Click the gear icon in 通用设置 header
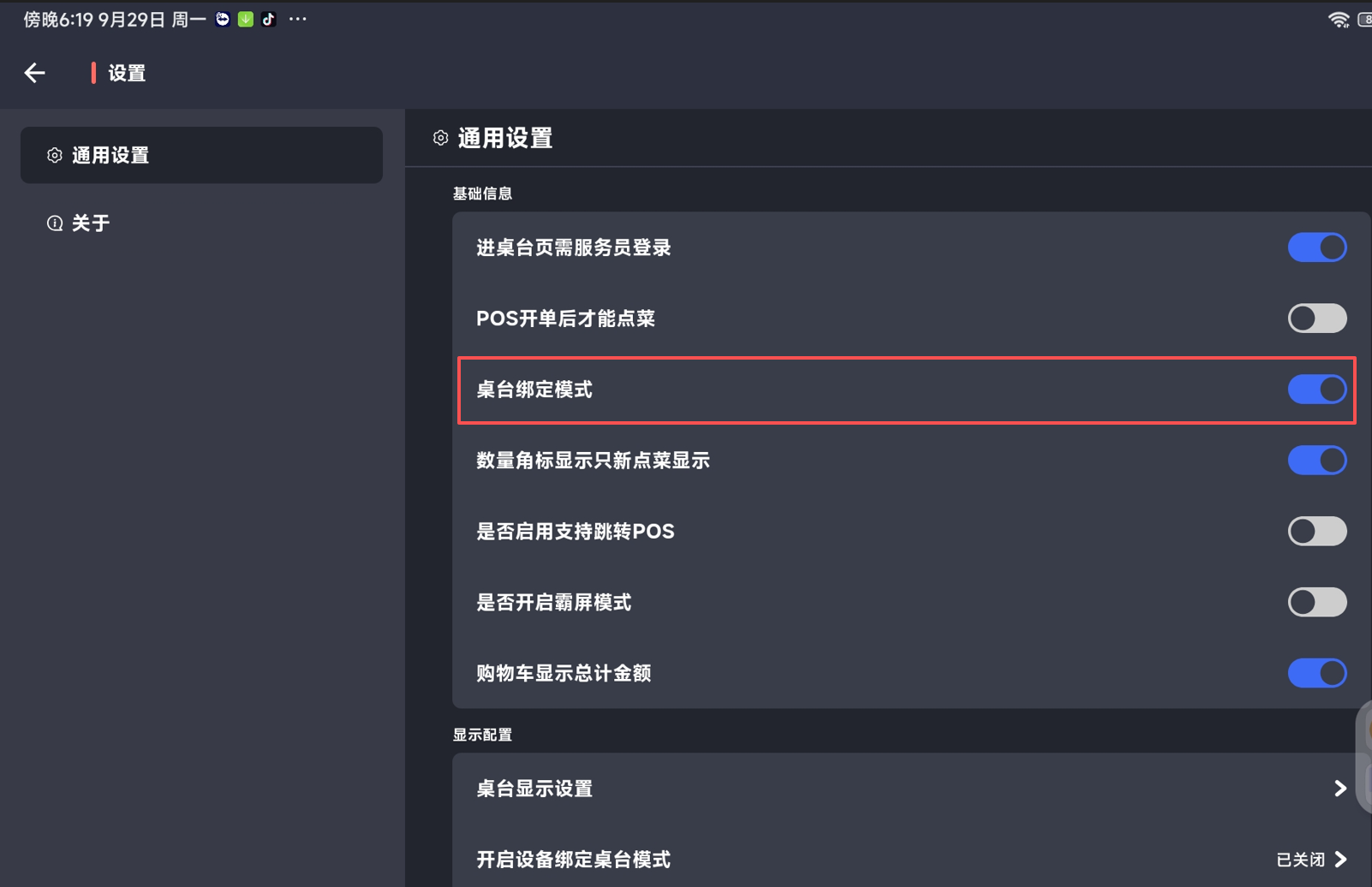 click(440, 138)
